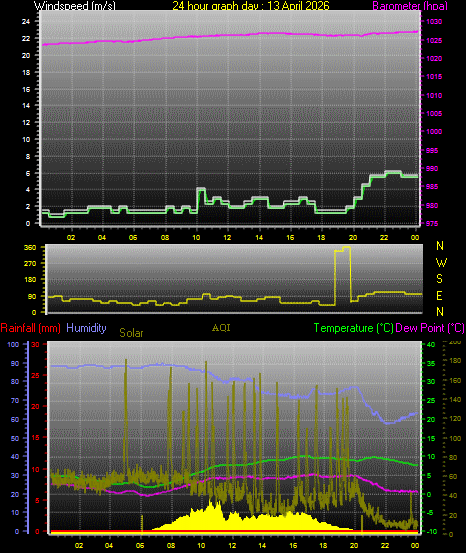Image resolution: width=466 pixels, height=553 pixels.
Task: Click the green 40 on temperature axis
Action: point(431,345)
